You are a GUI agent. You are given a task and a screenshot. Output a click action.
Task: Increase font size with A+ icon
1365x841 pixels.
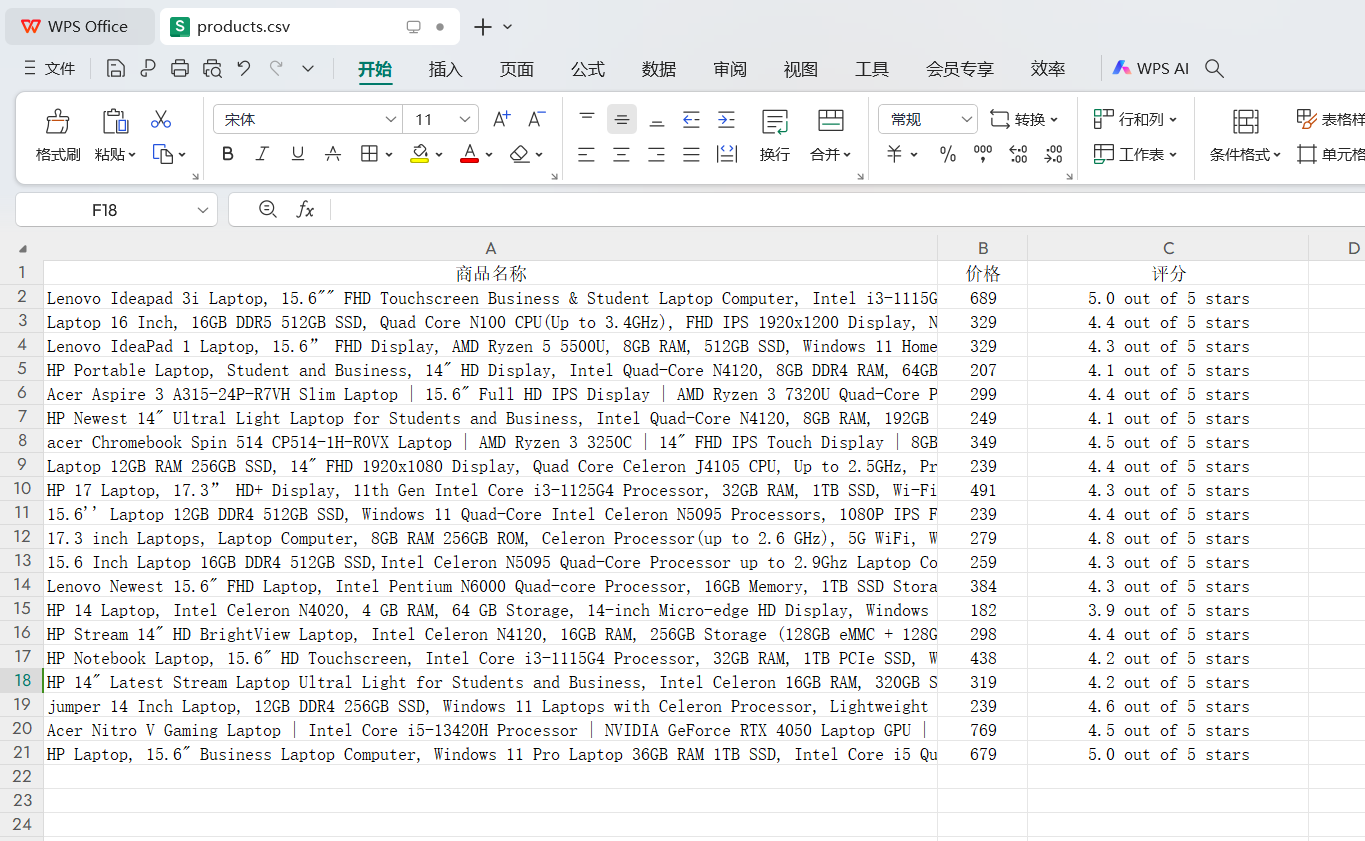(x=502, y=119)
